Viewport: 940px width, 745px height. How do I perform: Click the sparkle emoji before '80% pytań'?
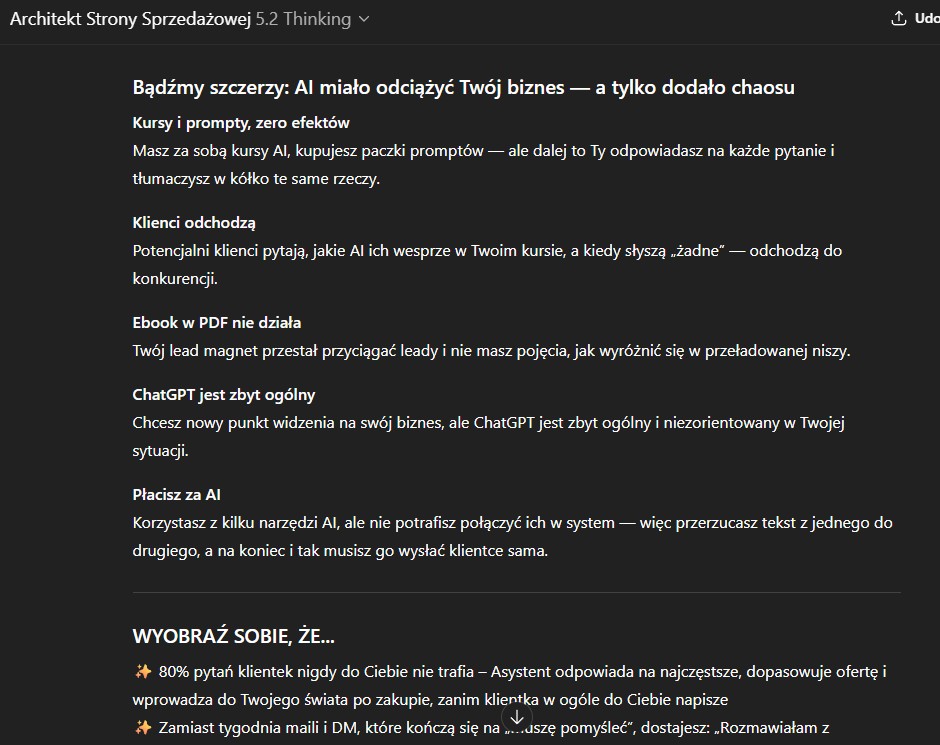point(143,671)
